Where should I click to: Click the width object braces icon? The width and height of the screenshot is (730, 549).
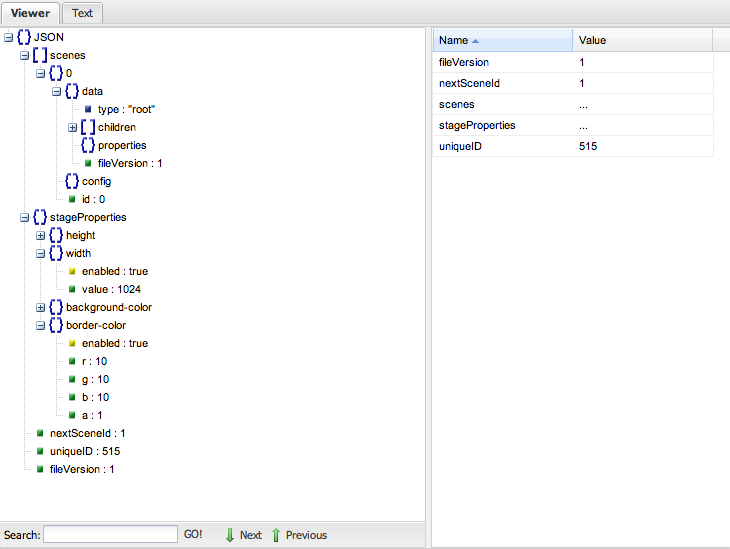coord(56,253)
